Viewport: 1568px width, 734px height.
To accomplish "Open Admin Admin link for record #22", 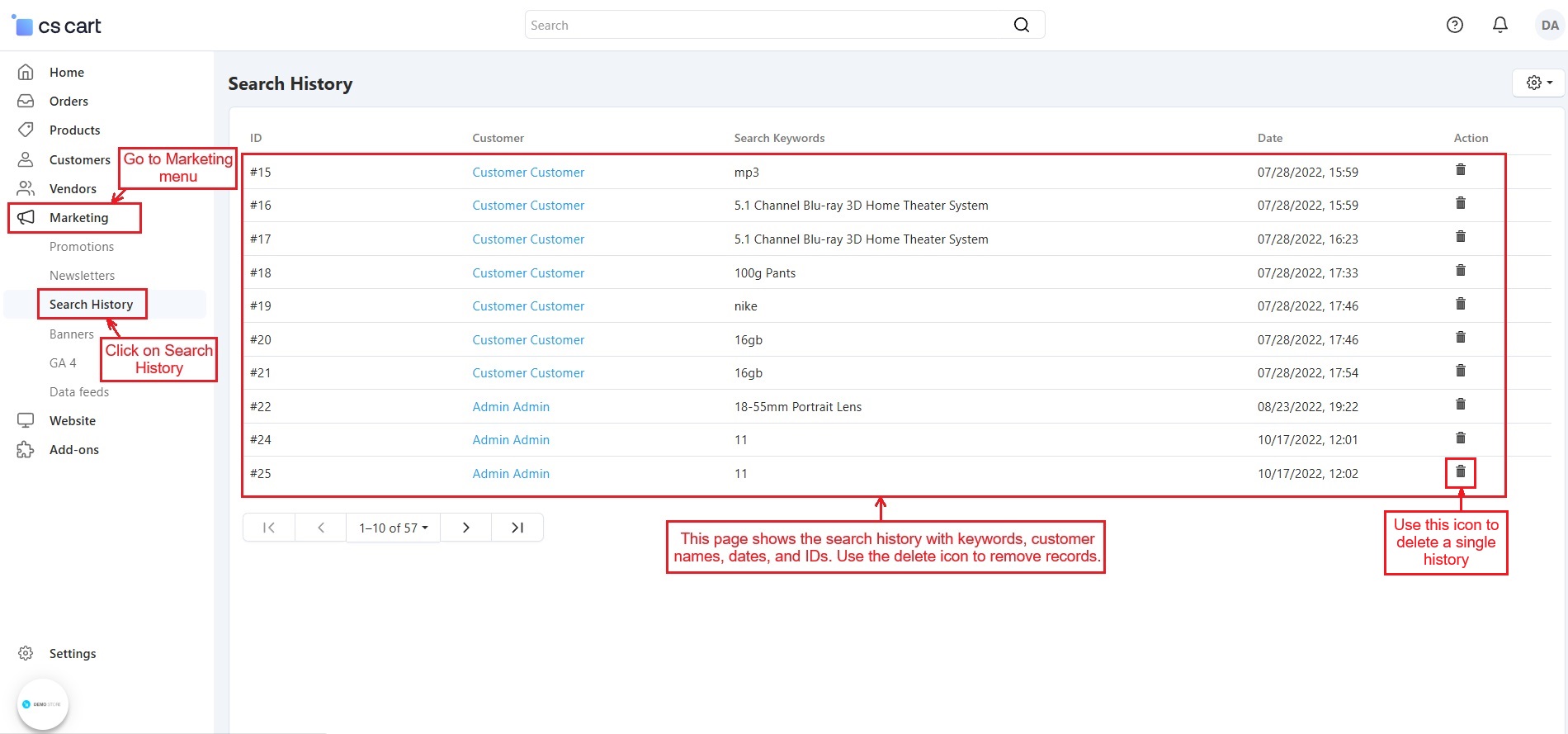I will pyautogui.click(x=511, y=407).
